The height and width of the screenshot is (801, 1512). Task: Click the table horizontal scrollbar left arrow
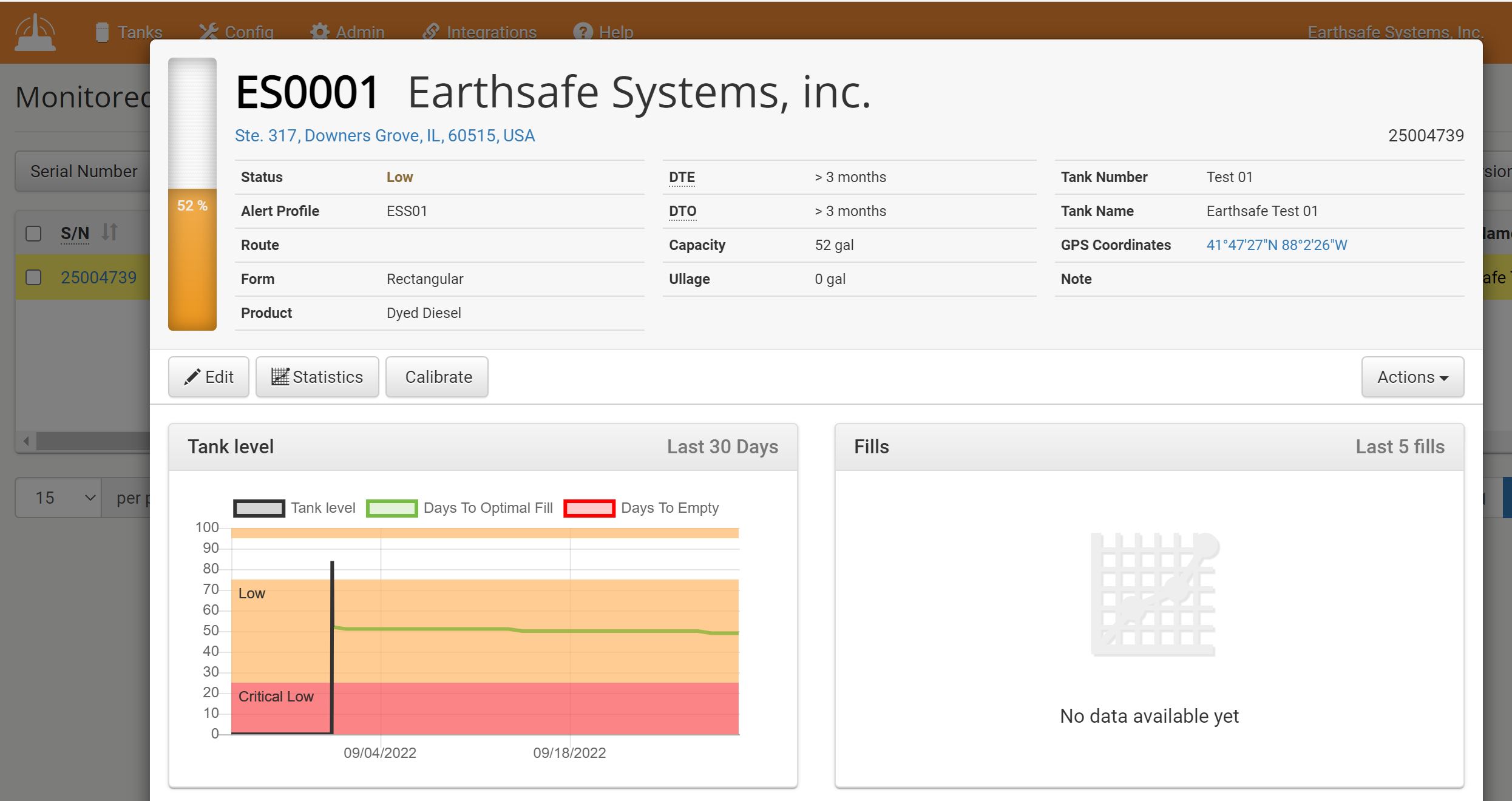click(26, 441)
